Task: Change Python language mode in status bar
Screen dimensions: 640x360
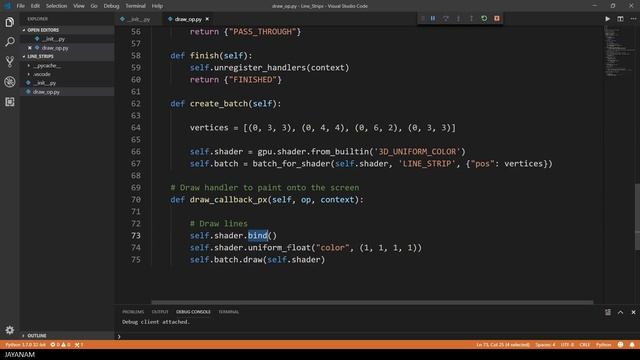Action: (x=603, y=344)
